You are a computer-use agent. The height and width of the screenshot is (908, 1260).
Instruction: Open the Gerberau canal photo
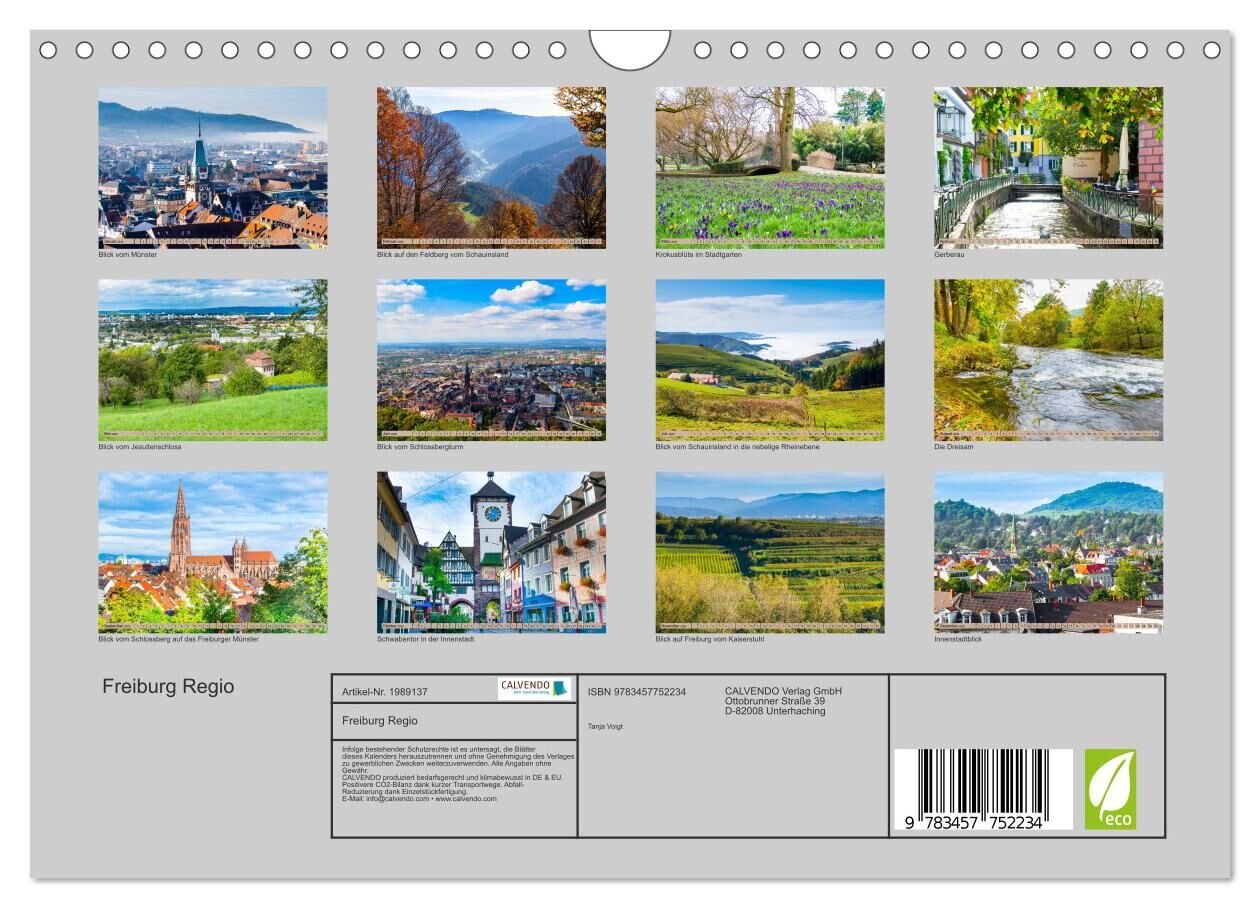(1048, 167)
